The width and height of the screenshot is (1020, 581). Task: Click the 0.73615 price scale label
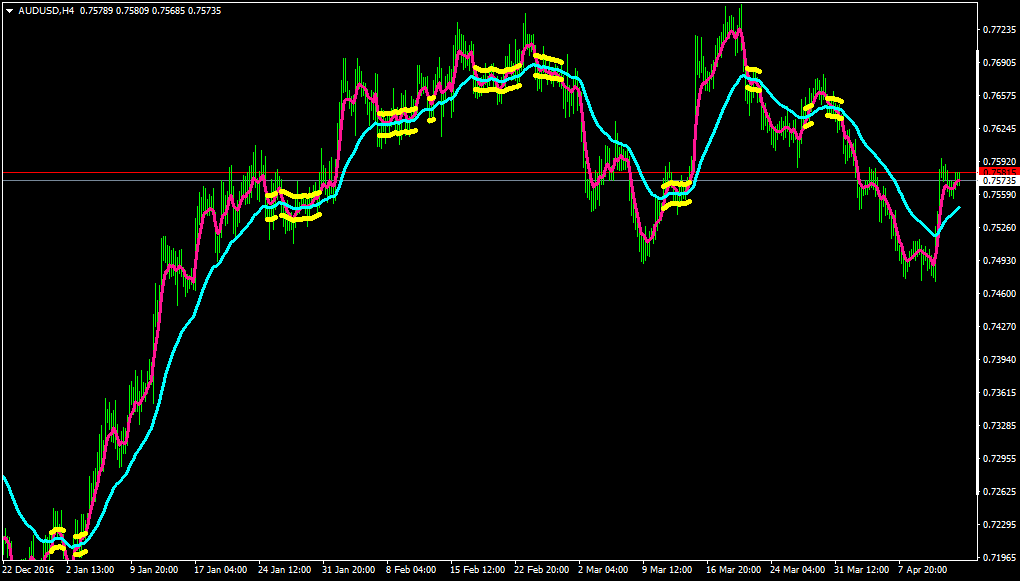point(999,392)
